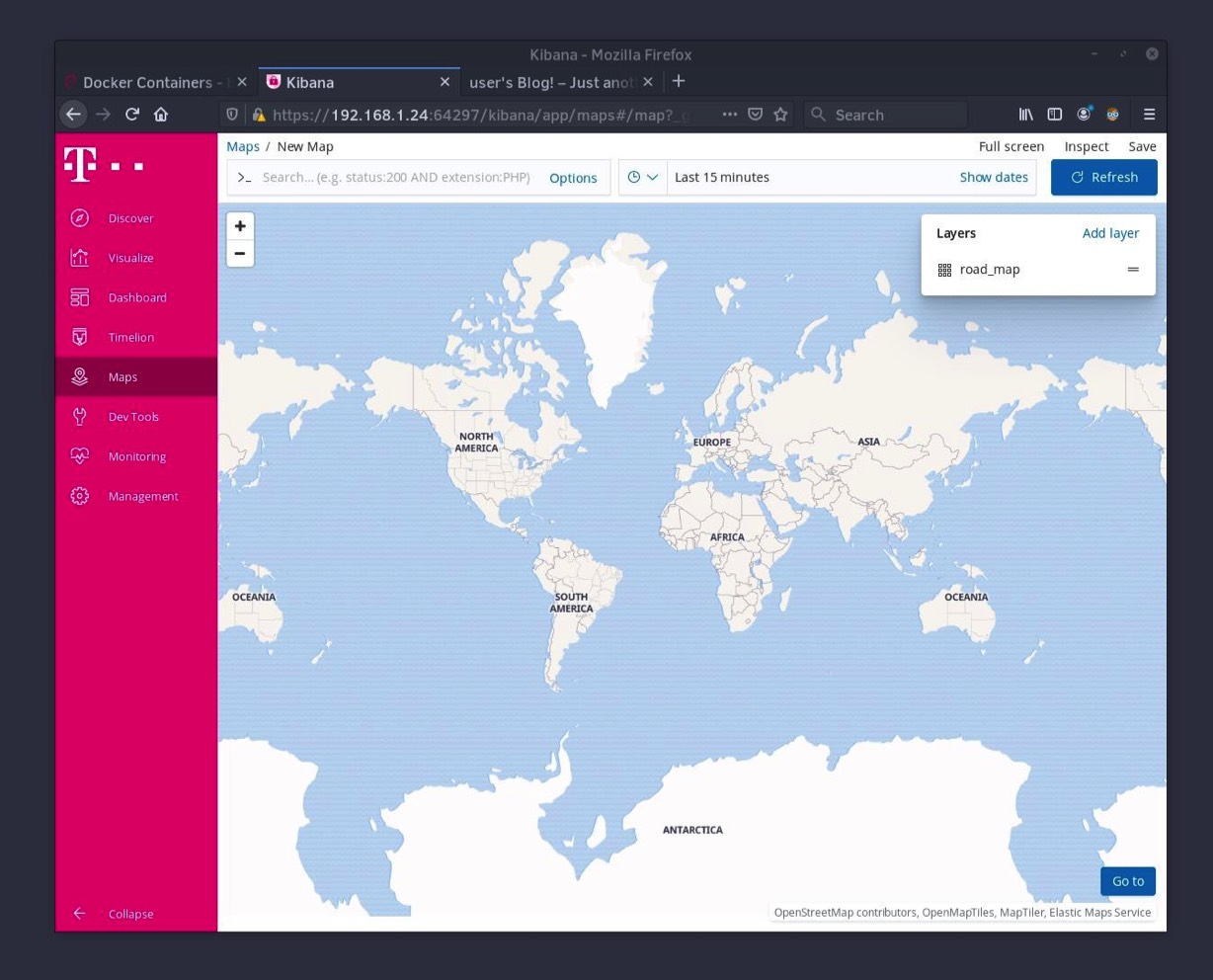
Task: Open Visualize via the chart icon
Action: (x=80, y=258)
